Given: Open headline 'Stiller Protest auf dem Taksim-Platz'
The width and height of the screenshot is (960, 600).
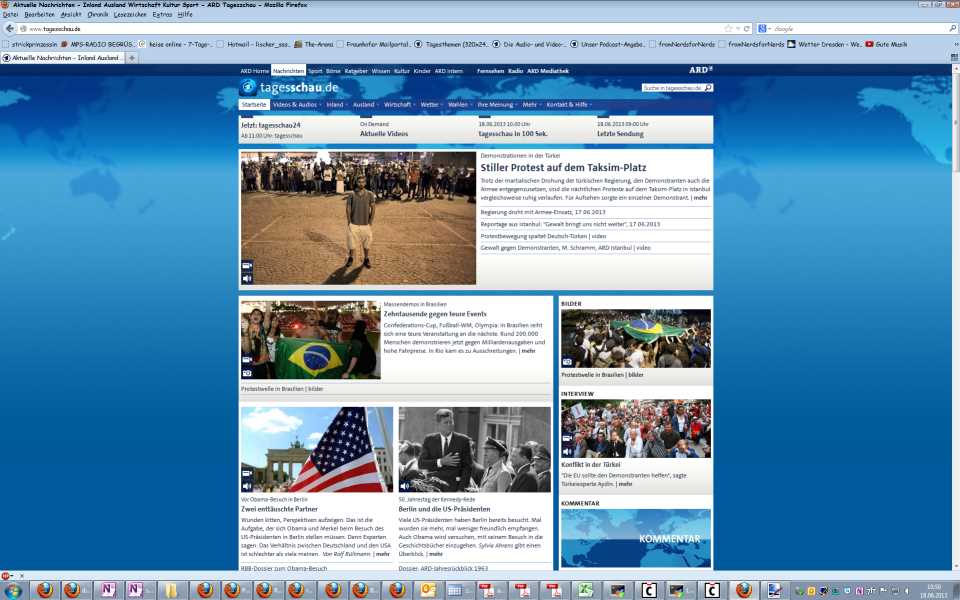Looking at the screenshot, I should [563, 167].
